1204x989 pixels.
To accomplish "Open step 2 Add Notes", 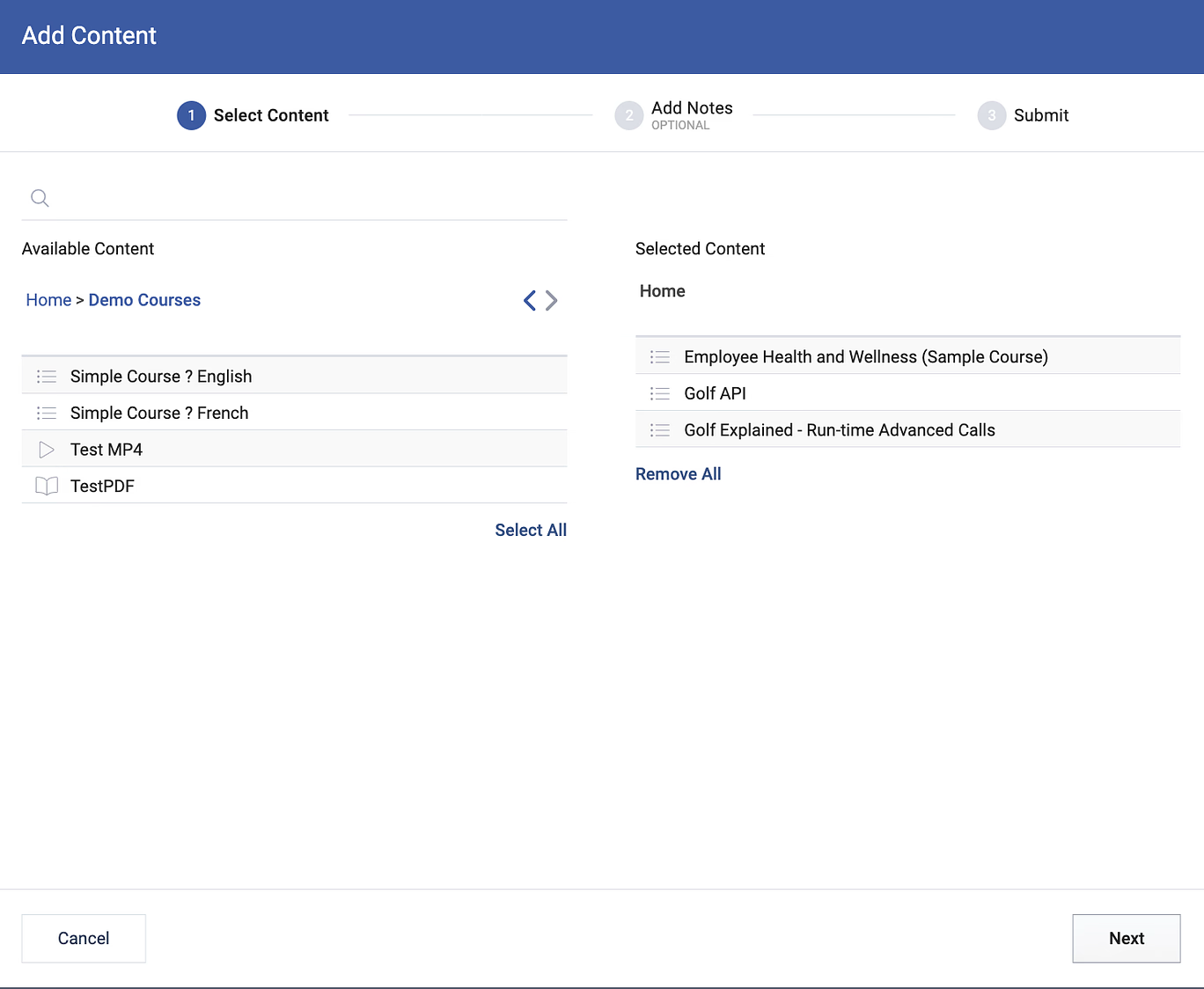I will pyautogui.click(x=674, y=115).
